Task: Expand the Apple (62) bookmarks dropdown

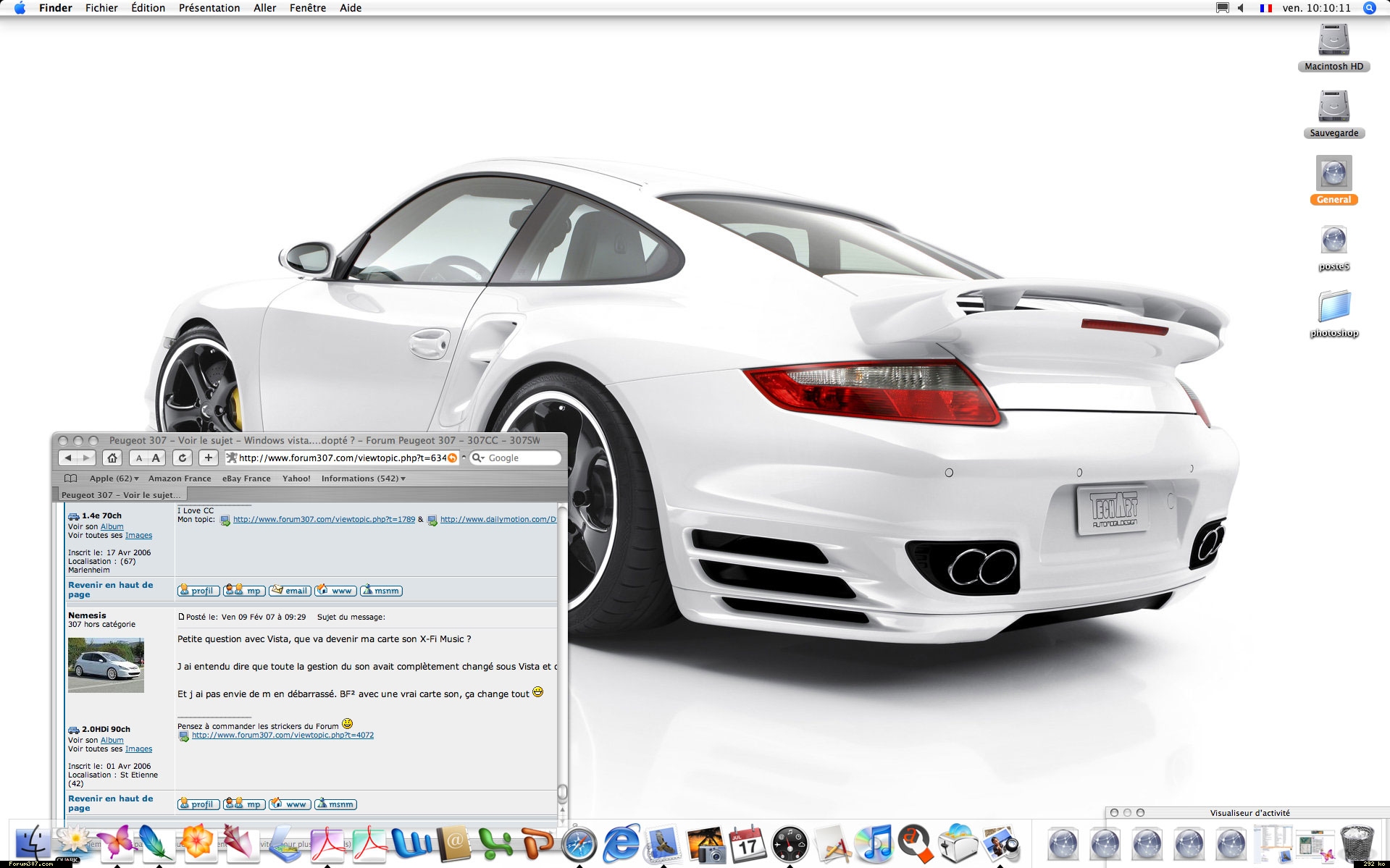Action: [x=114, y=479]
